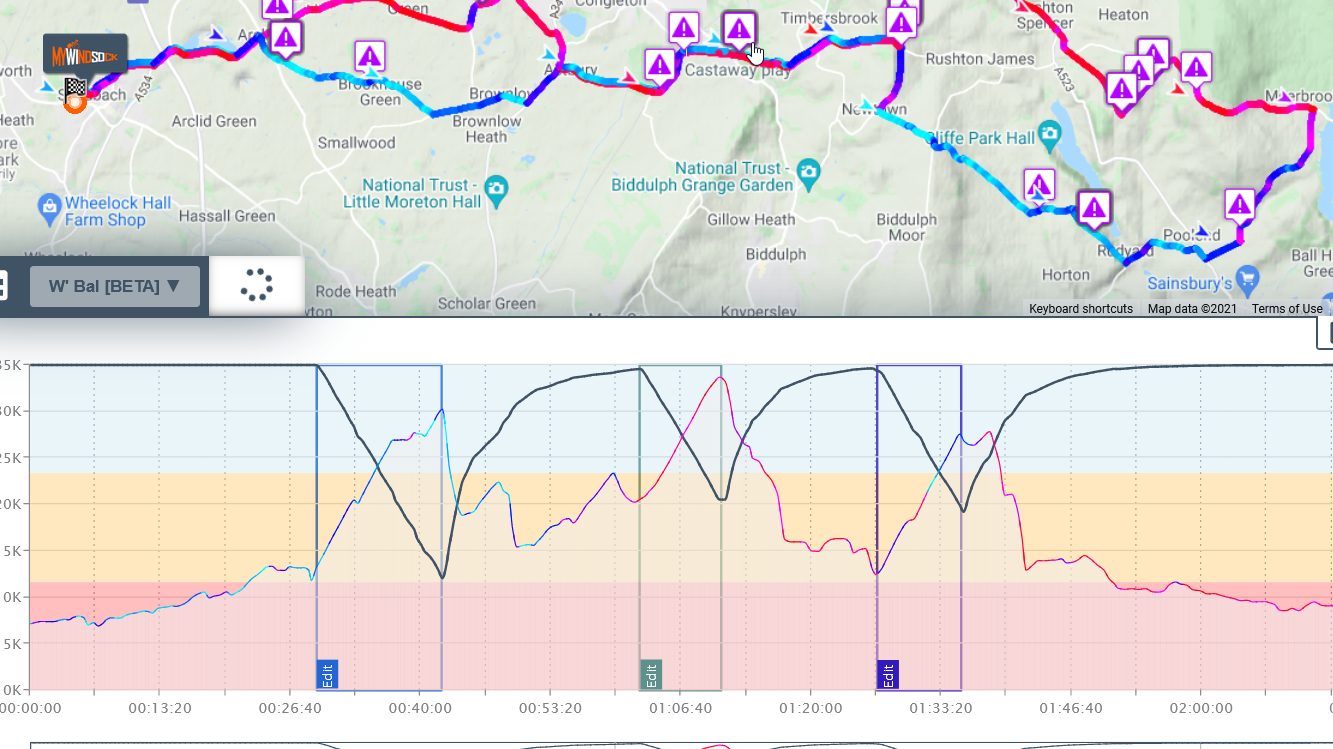Screen dimensions: 1333x749
Task: Click the green Edit tag on middle segment
Action: 650,675
